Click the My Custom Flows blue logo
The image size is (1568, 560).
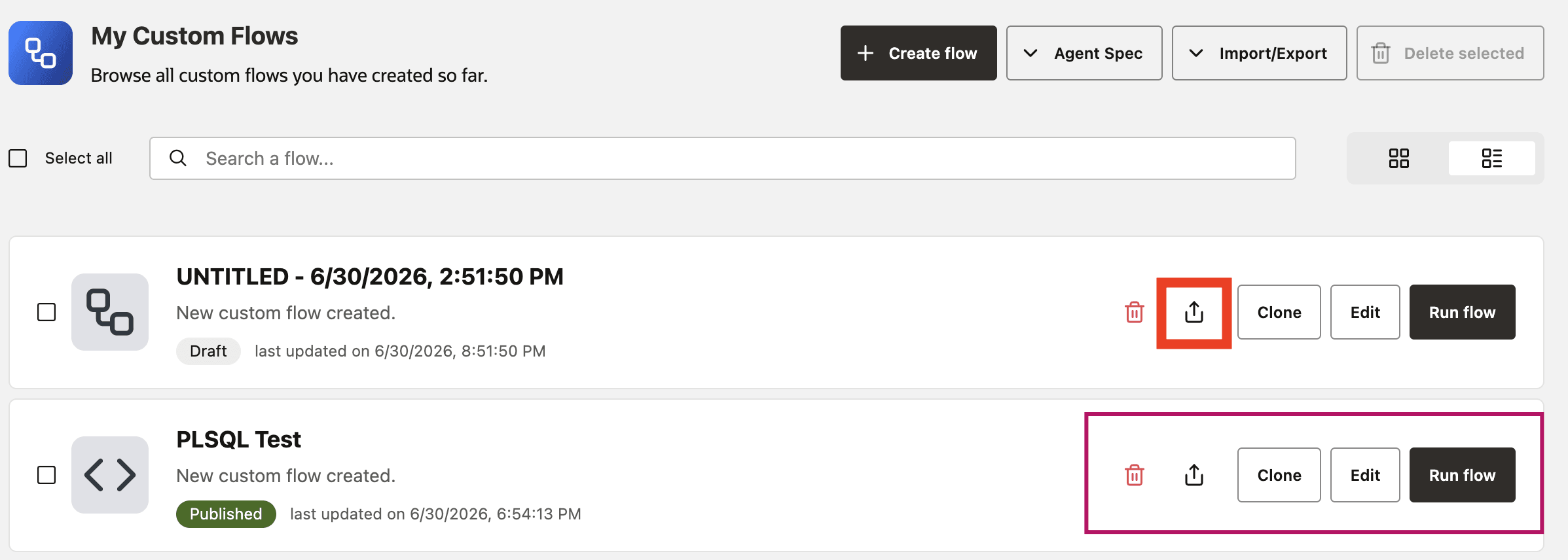pyautogui.click(x=41, y=53)
